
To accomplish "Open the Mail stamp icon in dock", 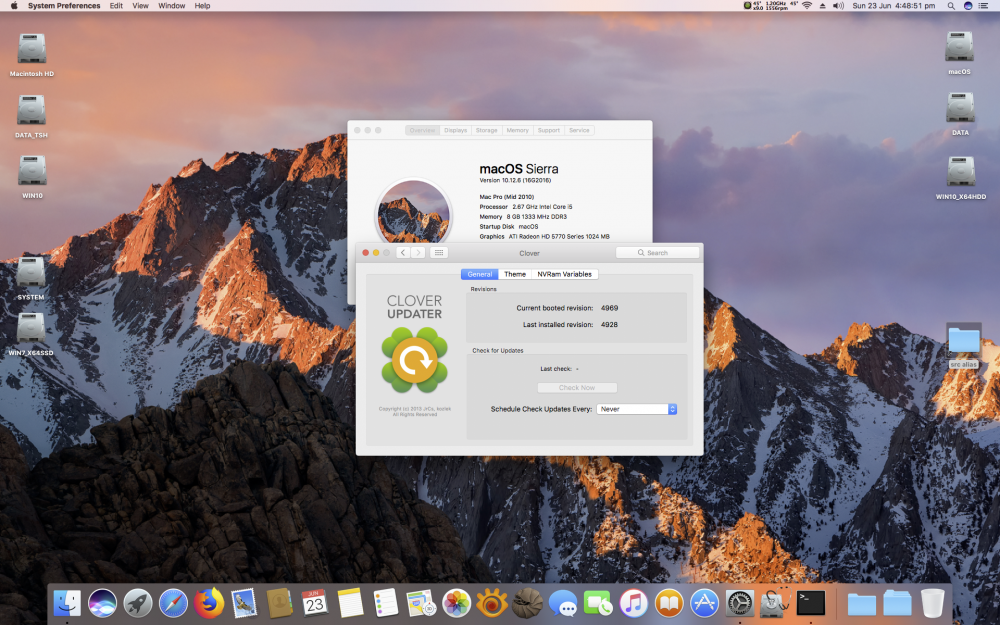I will coord(244,603).
